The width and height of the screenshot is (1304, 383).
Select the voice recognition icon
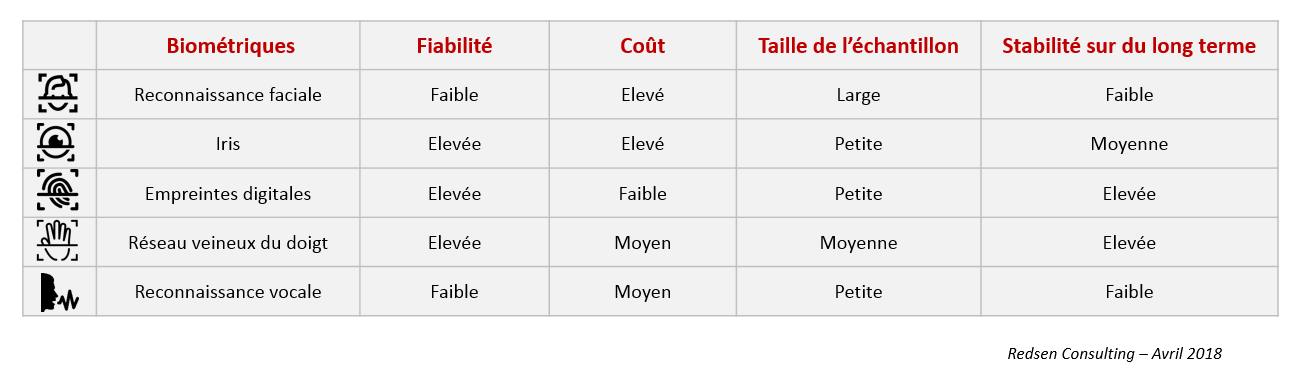59,292
